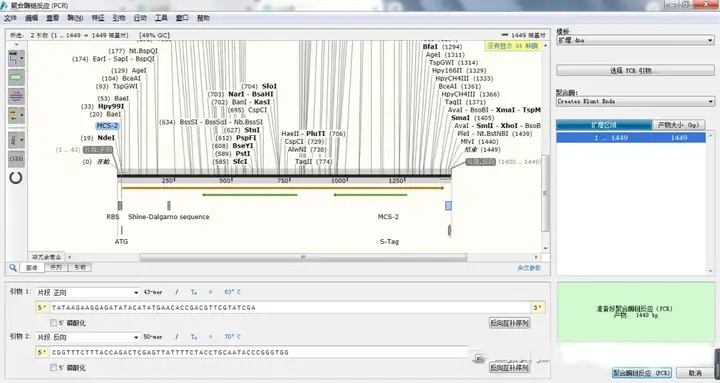Image resolution: width=720 pixels, height=383 pixels.
Task: Open the magnifier search icon below the map
Action: [x=13, y=268]
